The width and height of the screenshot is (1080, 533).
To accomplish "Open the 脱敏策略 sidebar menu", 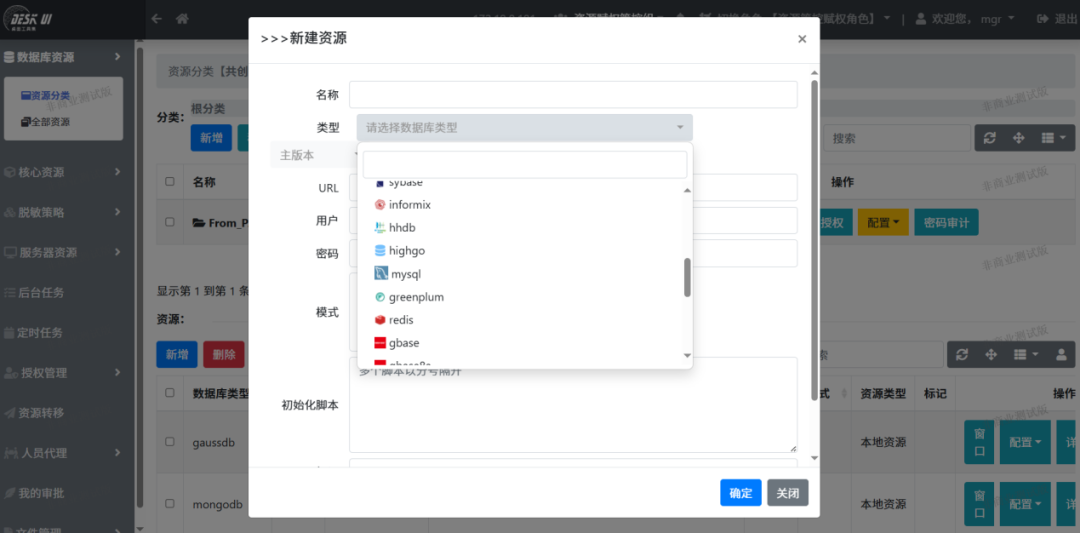I will pos(62,212).
